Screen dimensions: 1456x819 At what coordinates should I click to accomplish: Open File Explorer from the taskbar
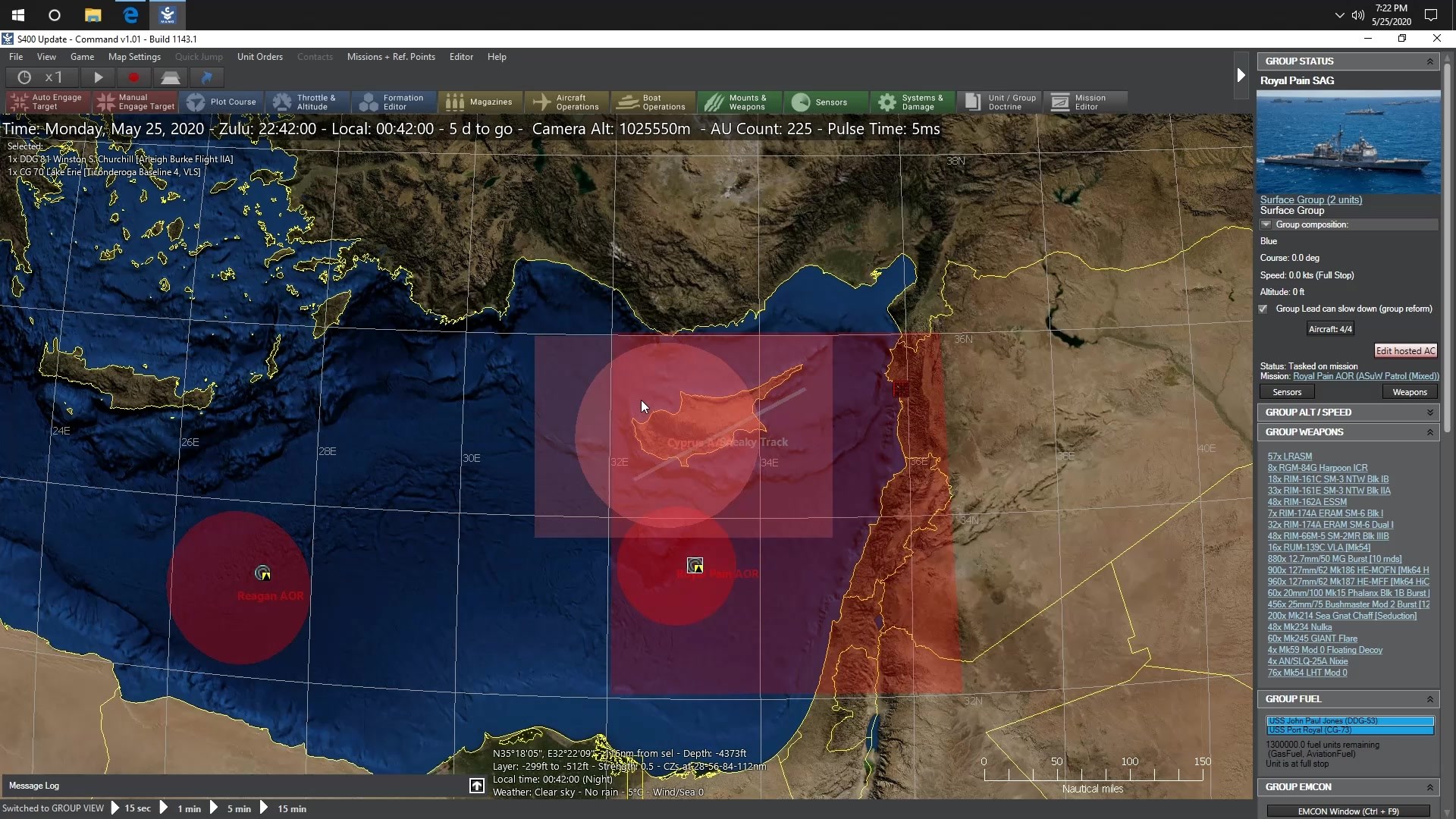coord(93,15)
